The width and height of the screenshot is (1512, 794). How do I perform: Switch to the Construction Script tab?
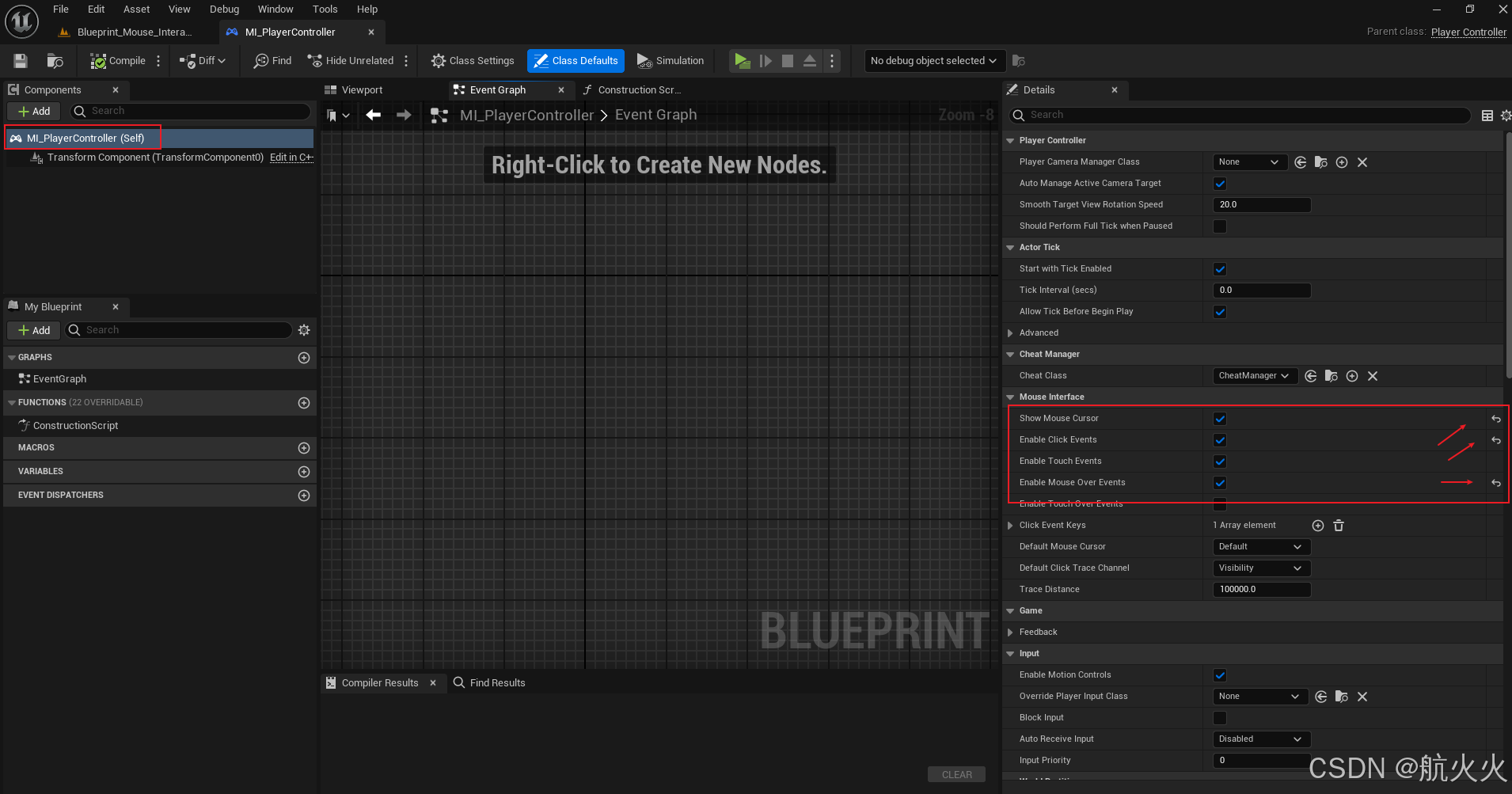pos(633,90)
